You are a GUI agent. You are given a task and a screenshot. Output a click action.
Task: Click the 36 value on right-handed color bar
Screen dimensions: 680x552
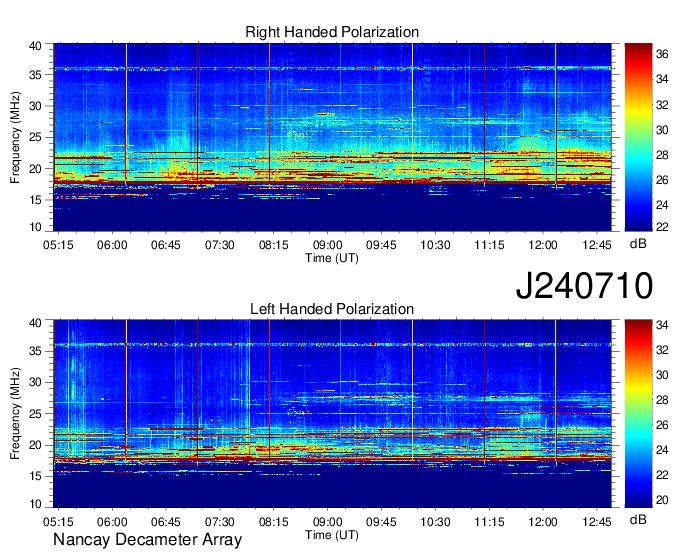[662, 54]
